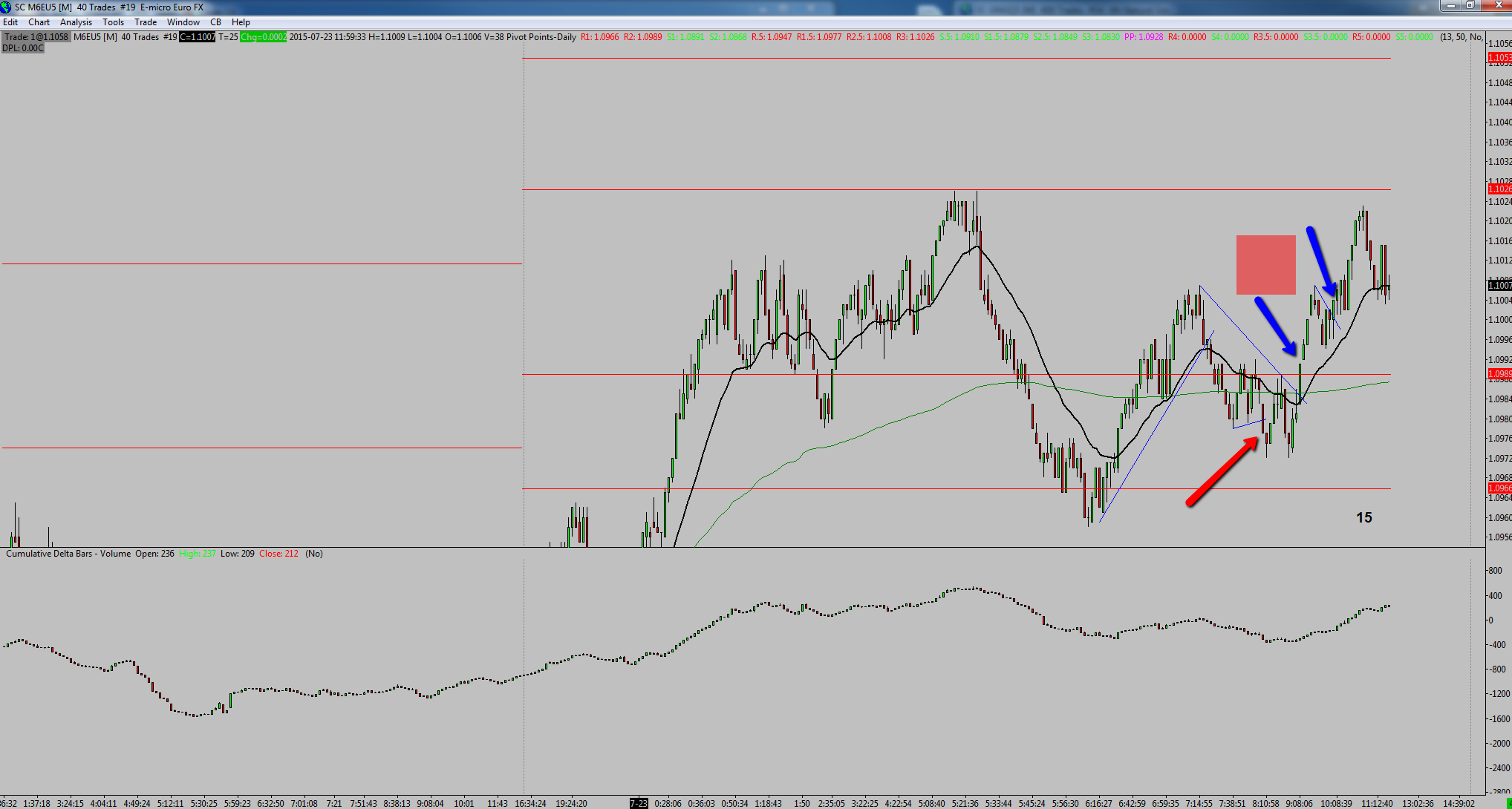The image size is (1512, 809).
Task: Click the highlighted '7-23' date marker on time axis
Action: (639, 803)
